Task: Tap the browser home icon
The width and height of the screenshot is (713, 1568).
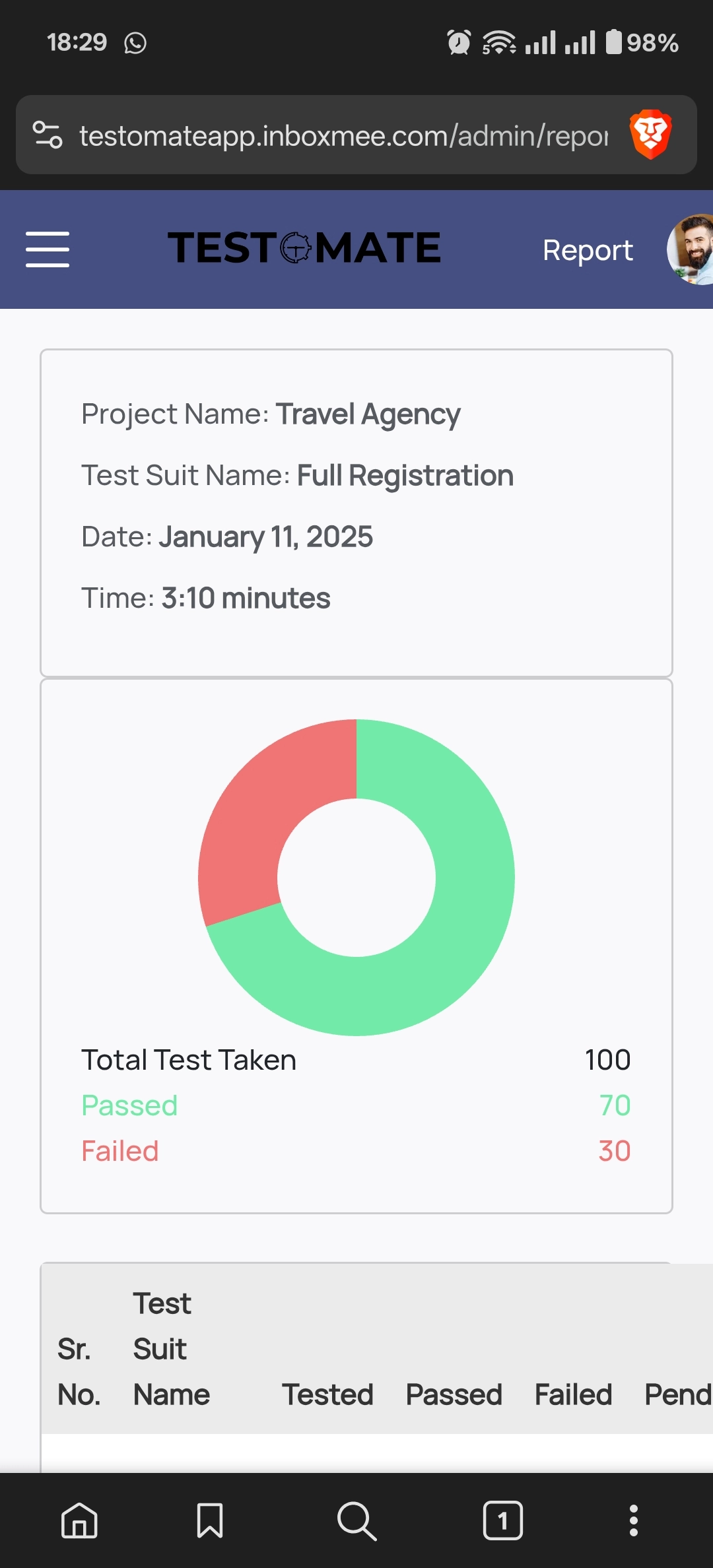Action: coord(79,1520)
